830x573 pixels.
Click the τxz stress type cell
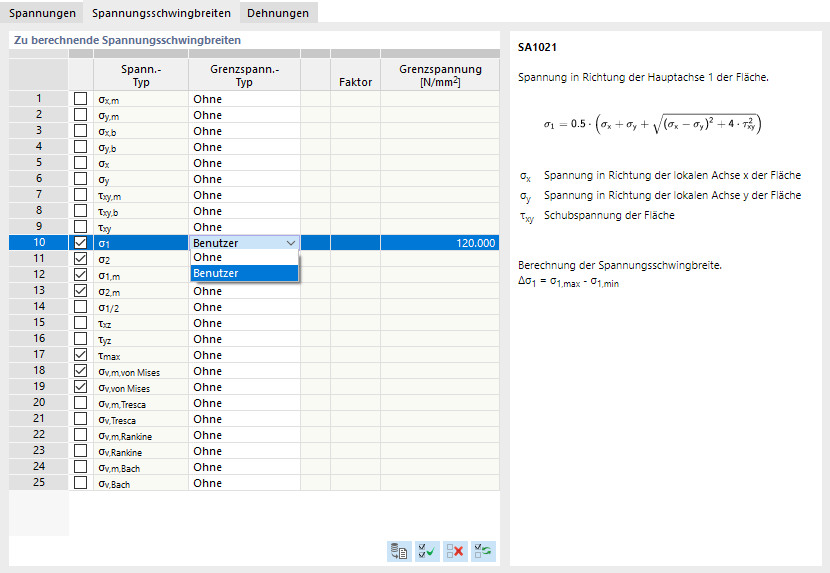[141, 324]
